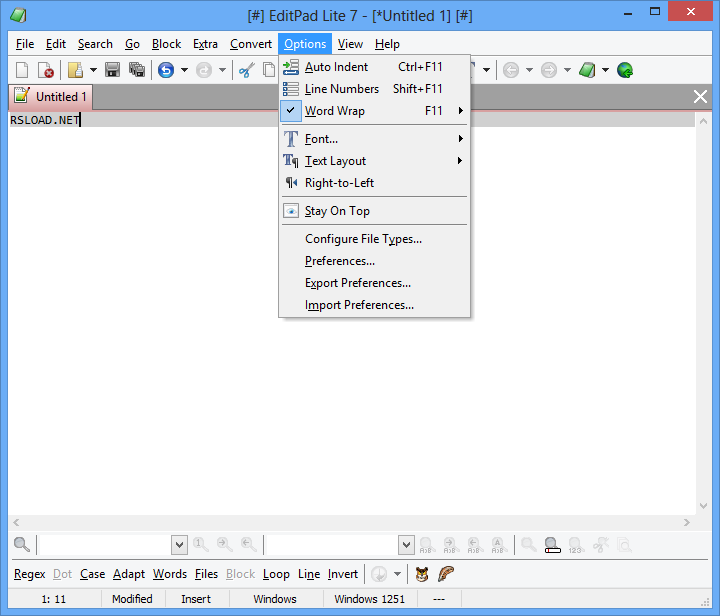Expand the Forward navigation dropdown arrow
720x616 pixels.
(x=567, y=70)
